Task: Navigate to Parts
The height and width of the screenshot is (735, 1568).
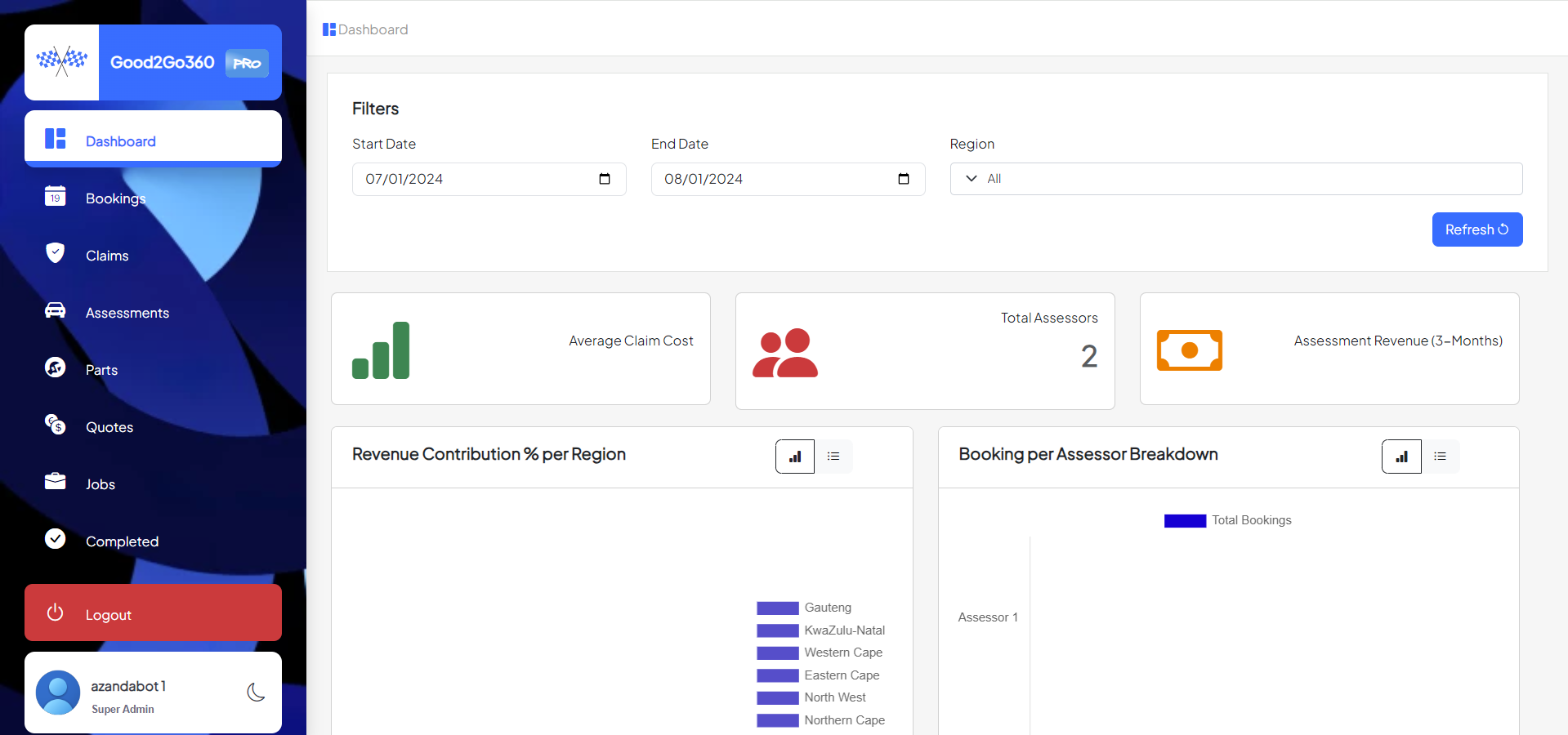Action: 153,369
